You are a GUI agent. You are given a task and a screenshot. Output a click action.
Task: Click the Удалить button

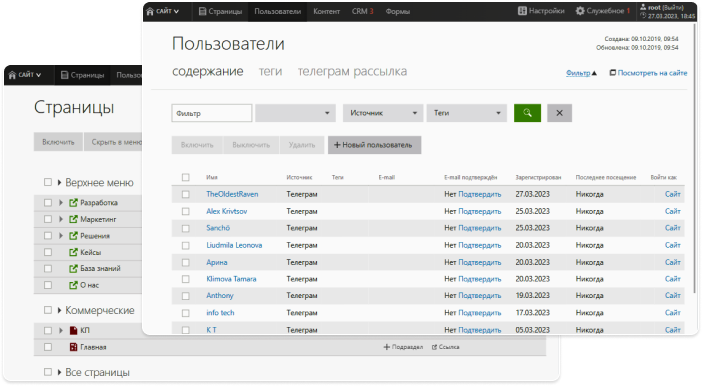coord(302,145)
